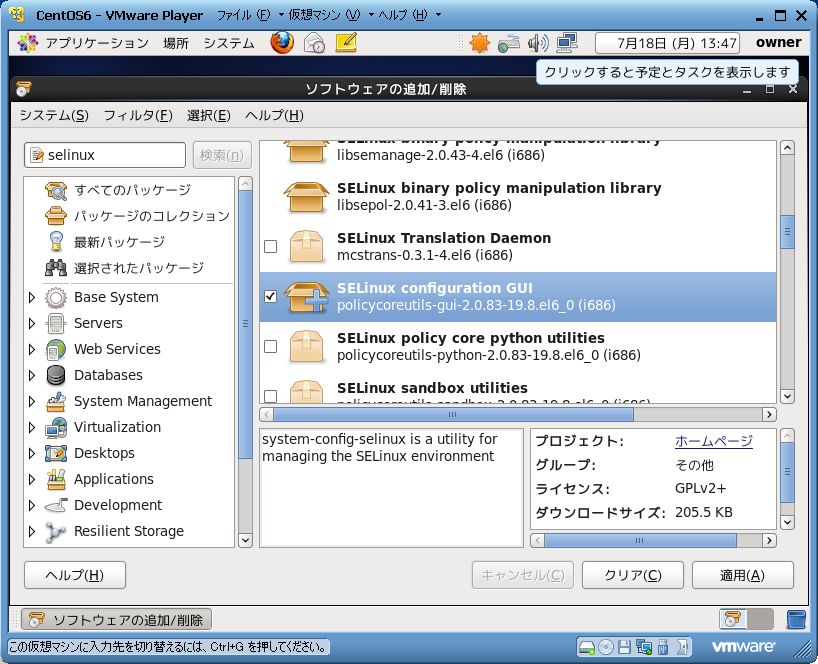Click the Package Collections box icon

[x=56, y=216]
